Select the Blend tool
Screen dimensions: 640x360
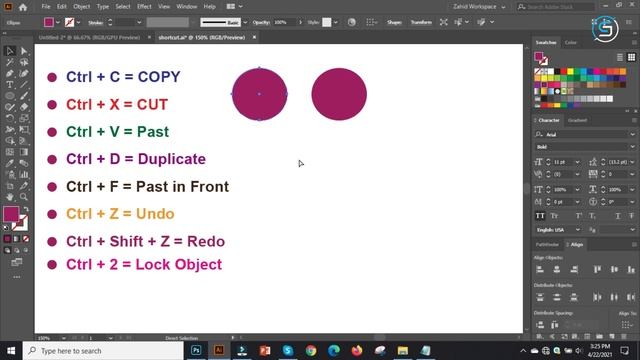coord(24,163)
